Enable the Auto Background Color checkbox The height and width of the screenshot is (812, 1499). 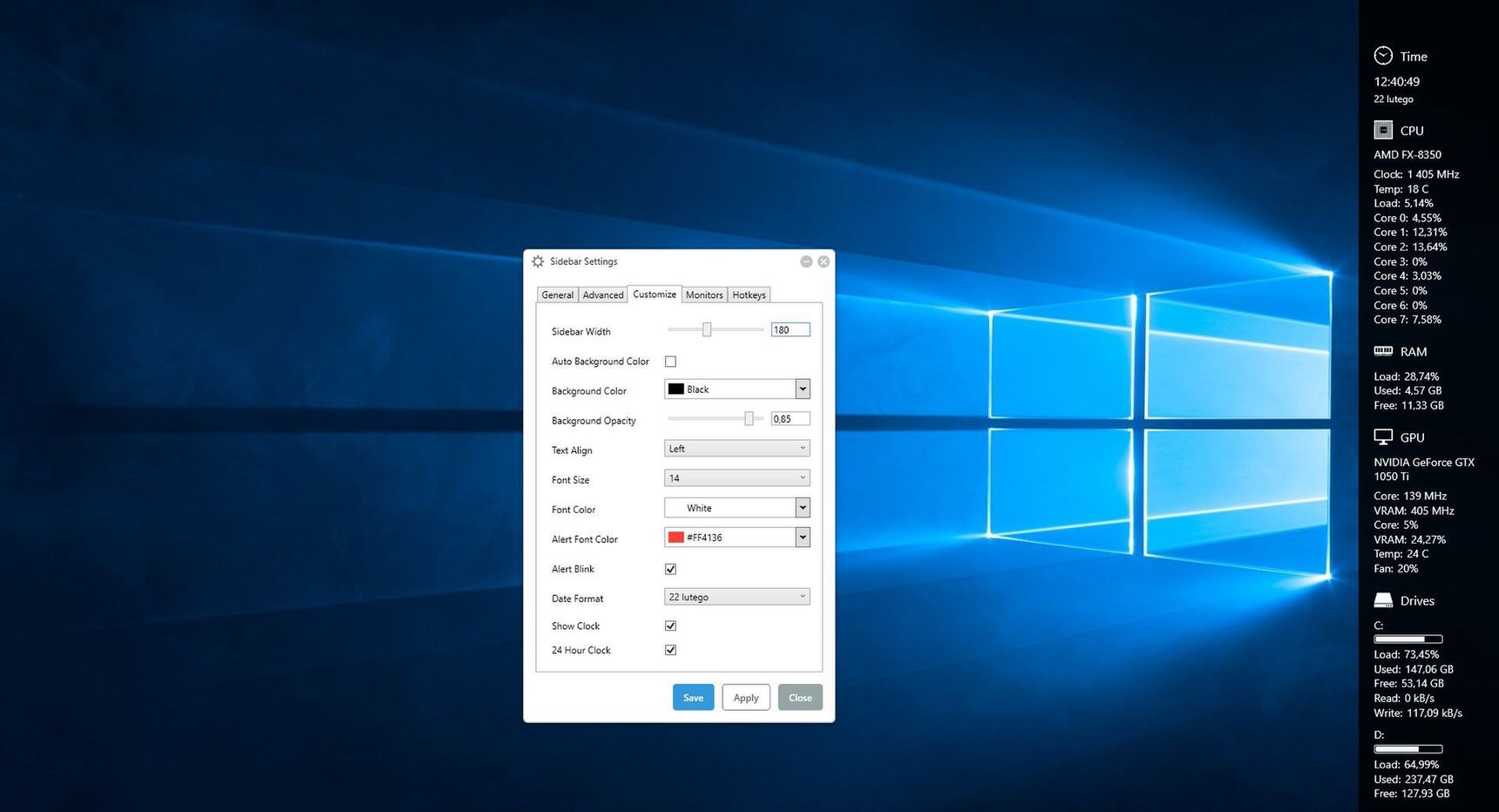pos(670,362)
